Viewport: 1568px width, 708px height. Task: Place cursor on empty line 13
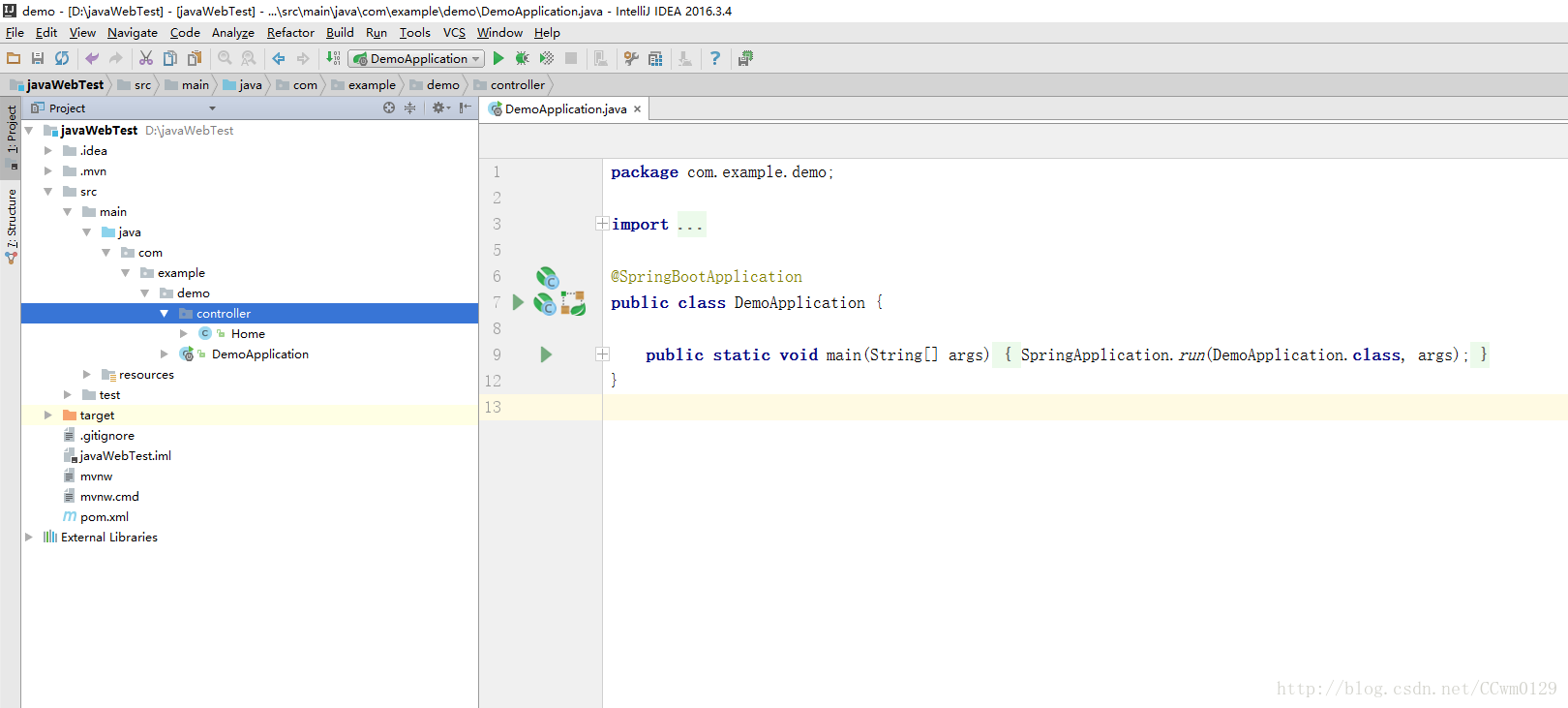click(1084, 407)
